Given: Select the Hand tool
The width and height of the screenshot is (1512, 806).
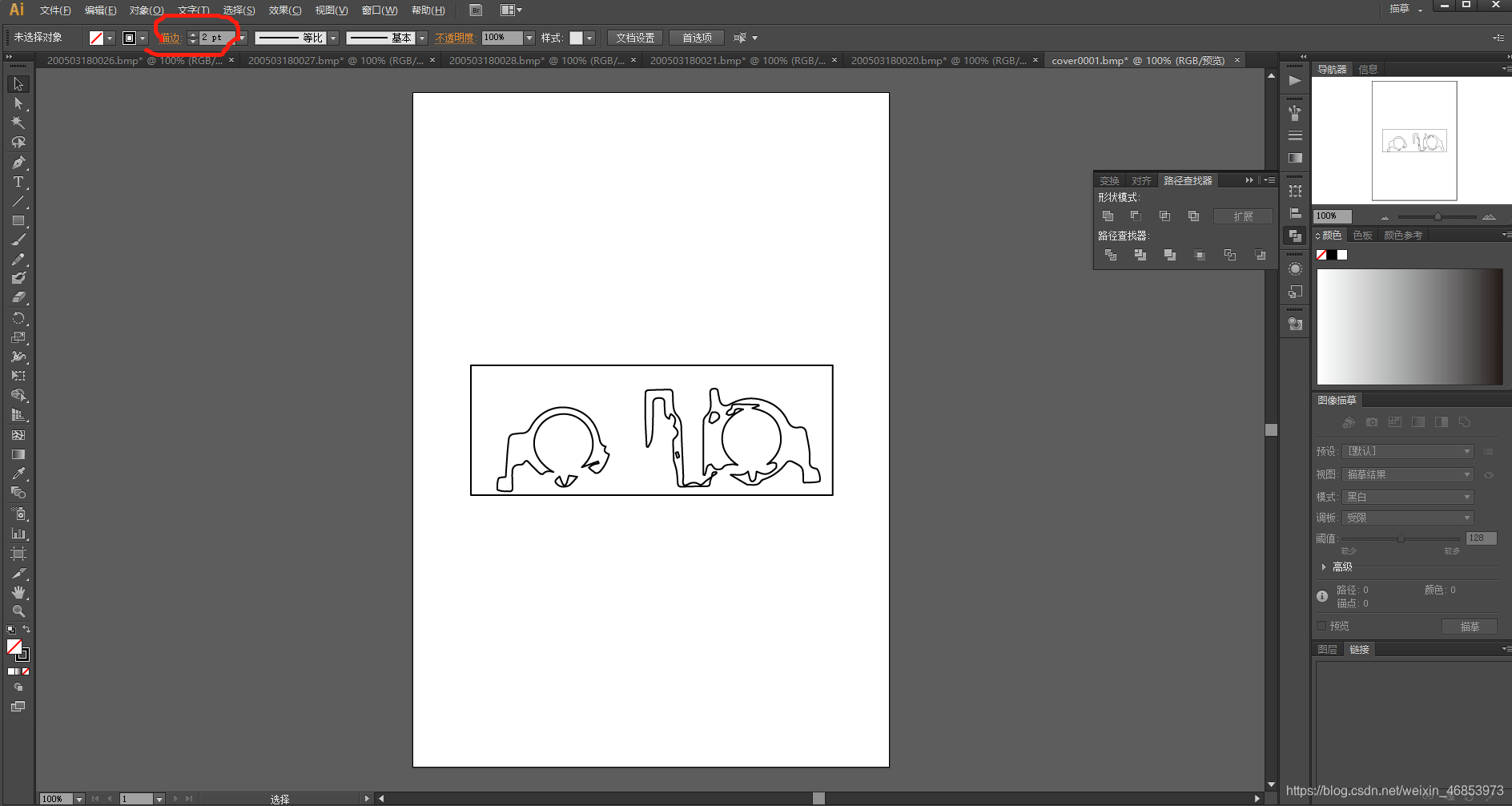Looking at the screenshot, I should point(18,592).
